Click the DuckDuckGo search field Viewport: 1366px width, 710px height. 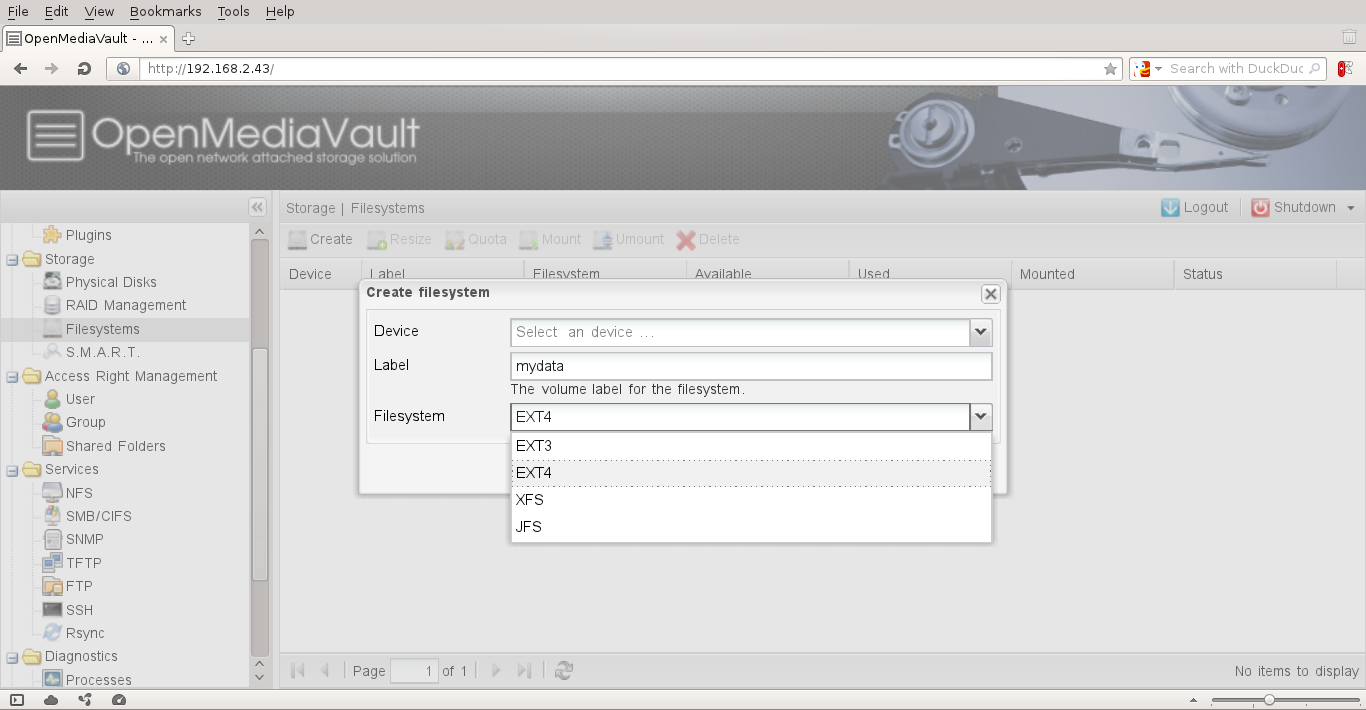click(1238, 69)
